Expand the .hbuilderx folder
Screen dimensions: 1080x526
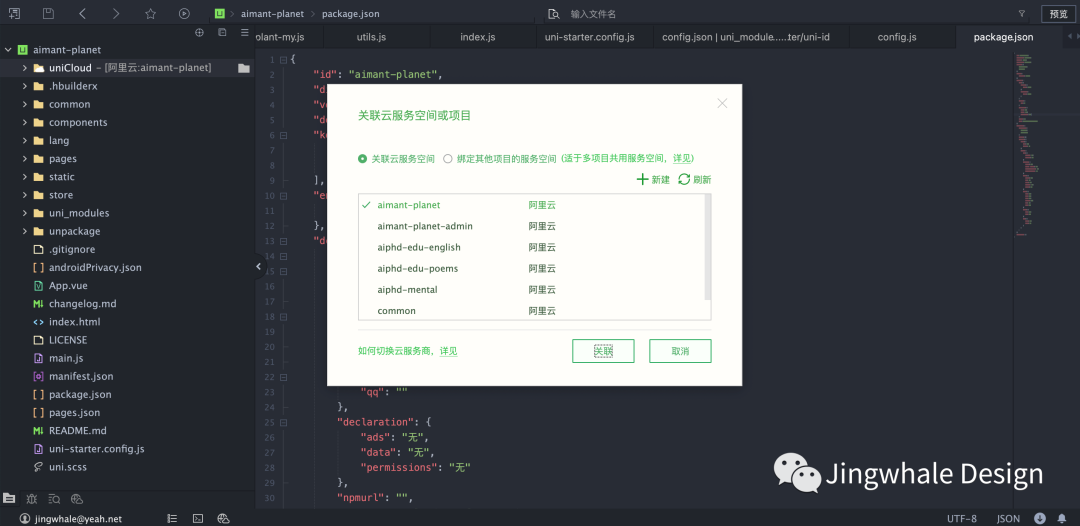[25, 86]
